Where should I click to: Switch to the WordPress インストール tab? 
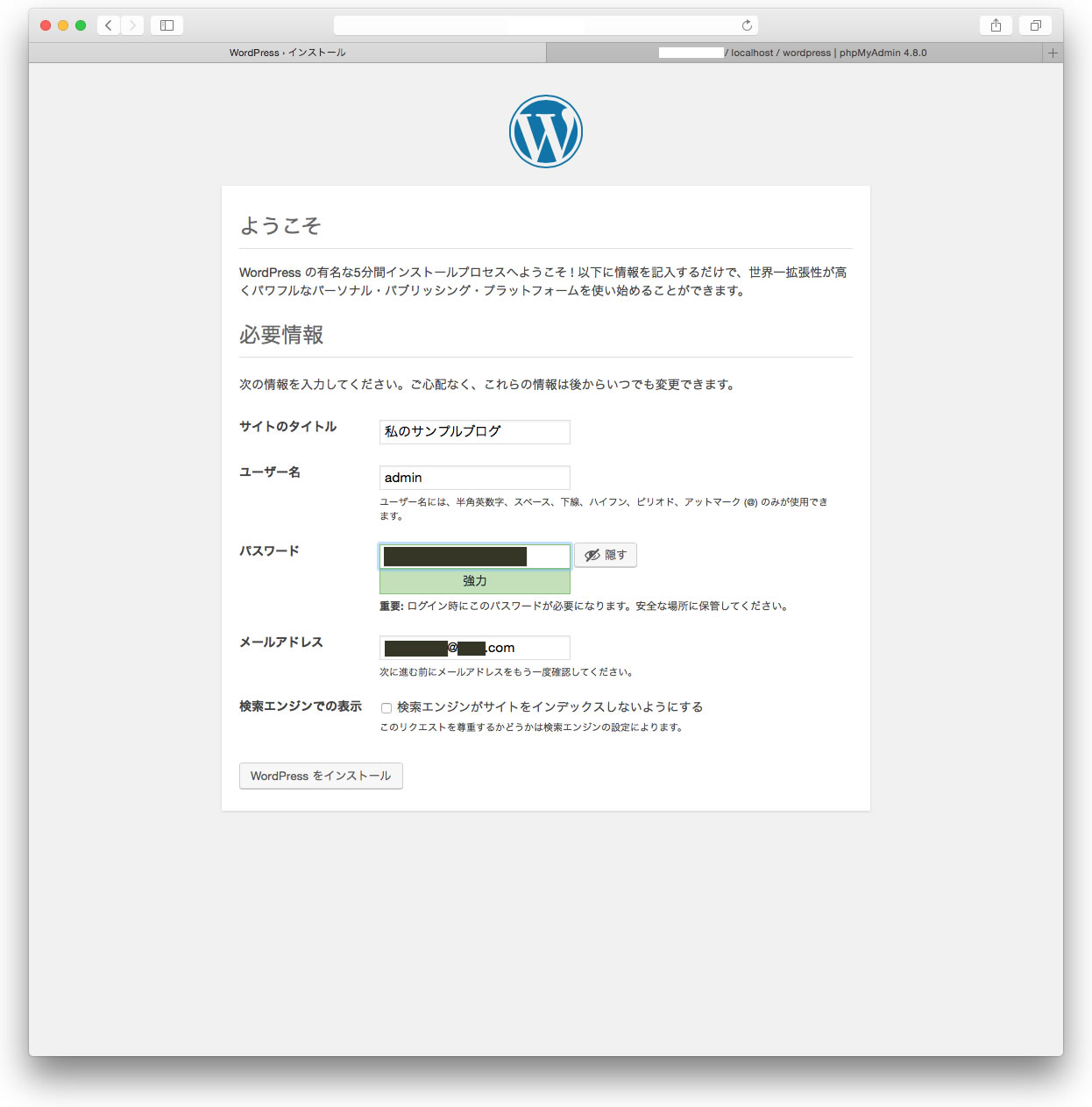pos(287,53)
